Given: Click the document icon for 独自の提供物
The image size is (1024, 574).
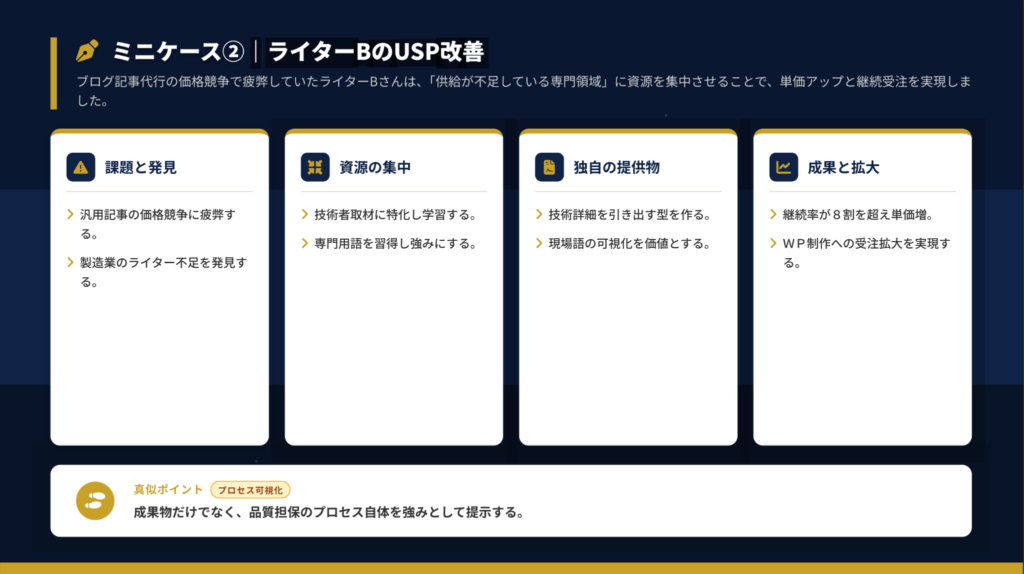Looking at the screenshot, I should tap(549, 167).
